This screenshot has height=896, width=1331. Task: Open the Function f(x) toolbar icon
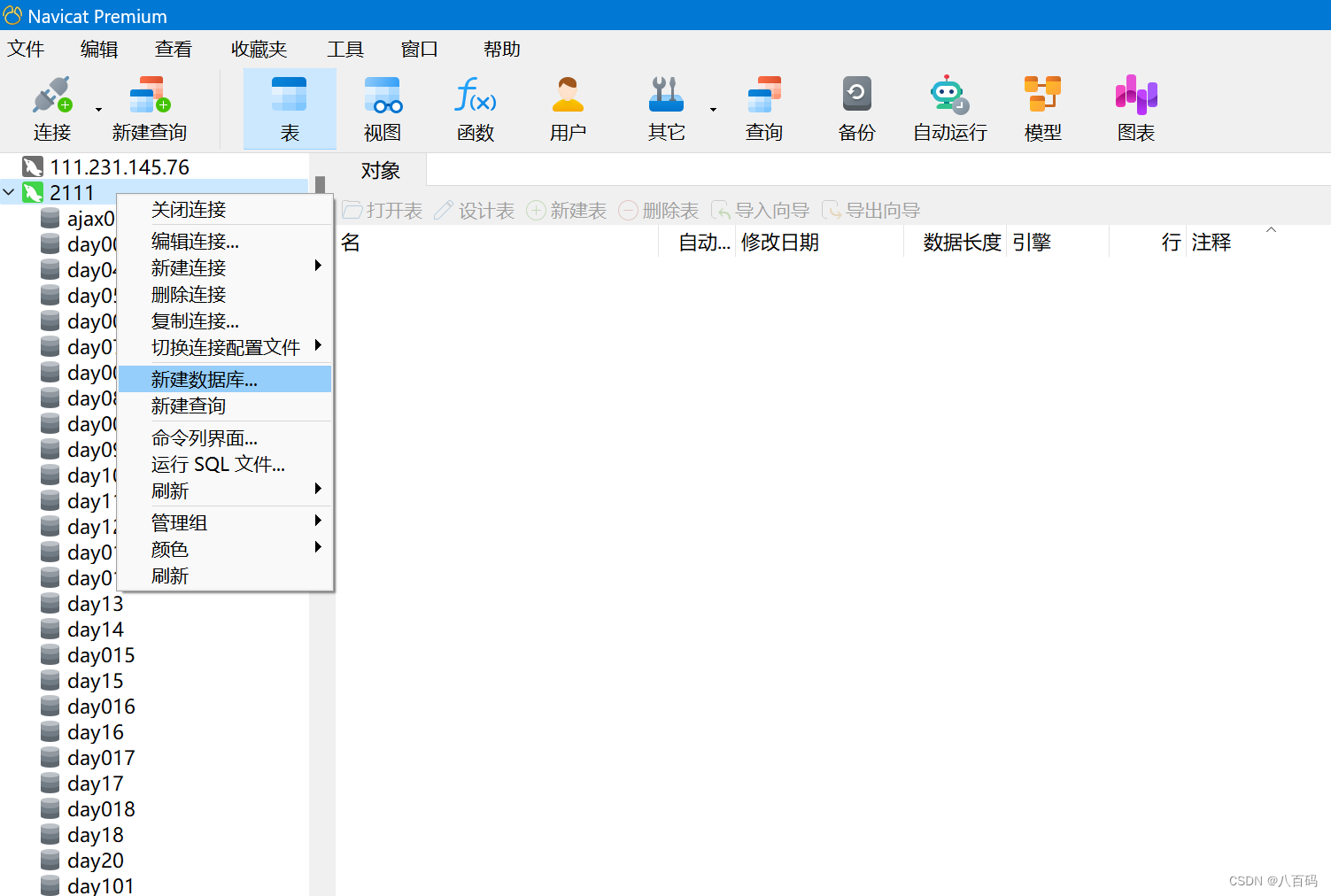tap(476, 96)
